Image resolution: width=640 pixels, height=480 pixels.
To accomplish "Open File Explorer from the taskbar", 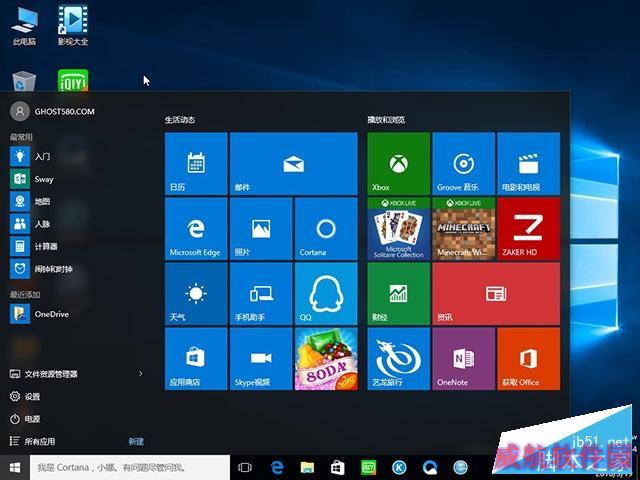I will coord(307,467).
